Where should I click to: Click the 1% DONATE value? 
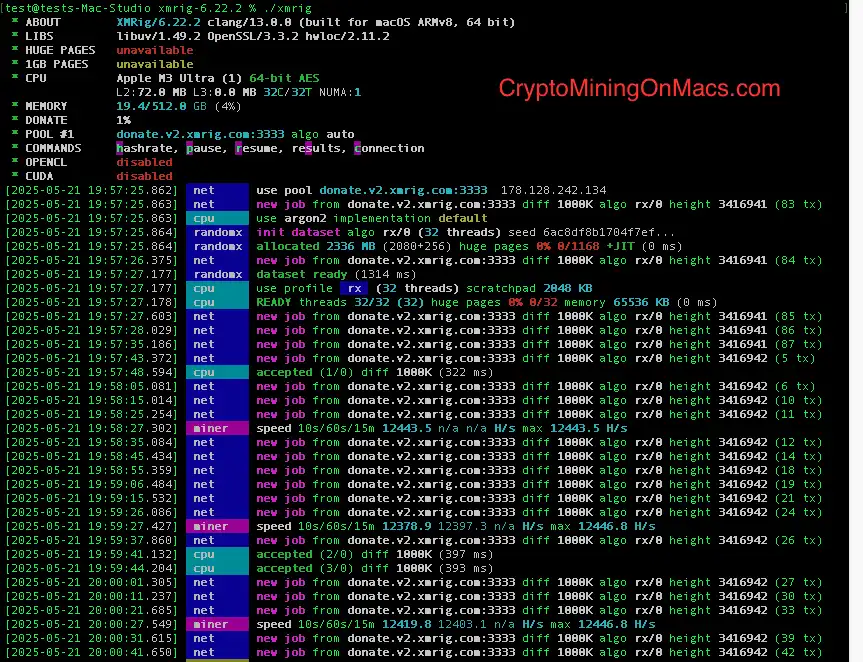(x=123, y=121)
